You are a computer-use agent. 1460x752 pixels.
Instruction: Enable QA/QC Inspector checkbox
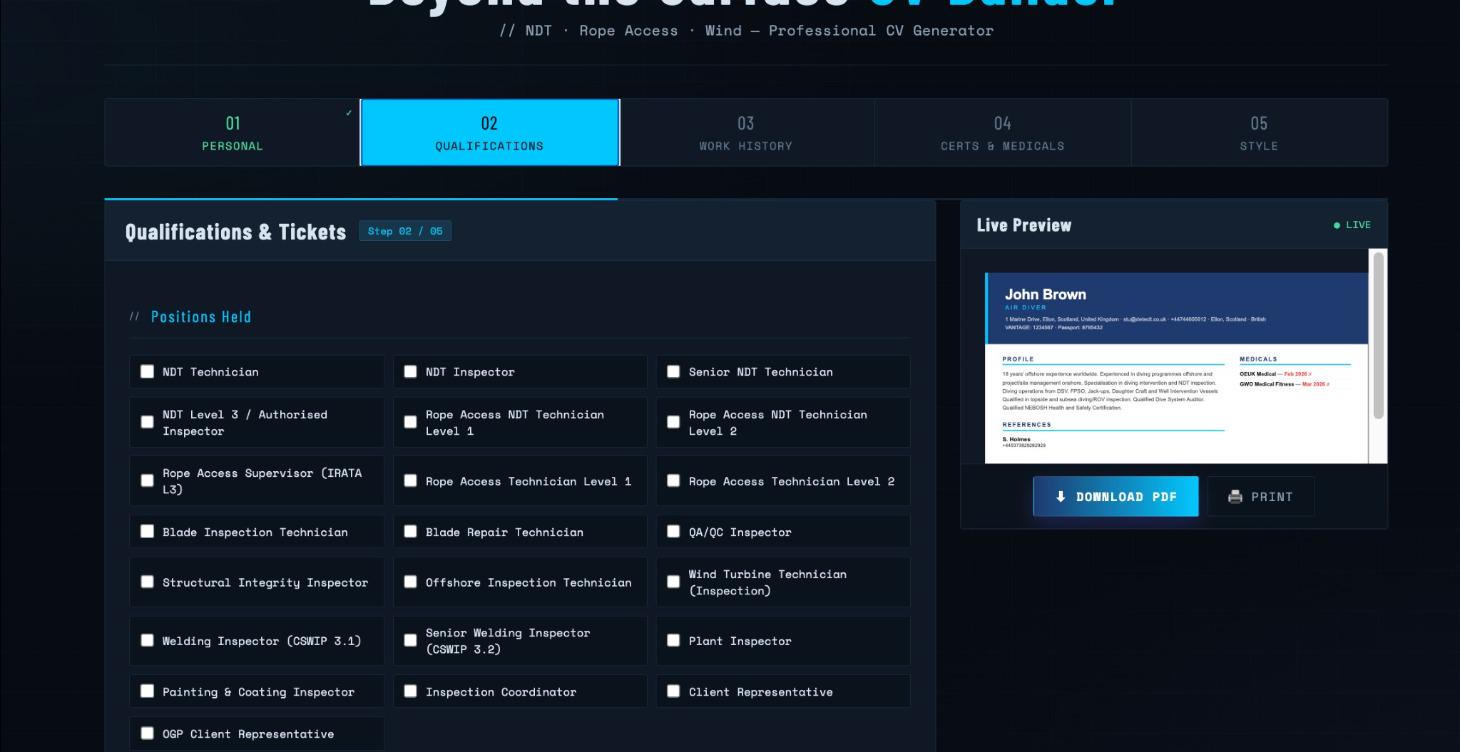(673, 532)
